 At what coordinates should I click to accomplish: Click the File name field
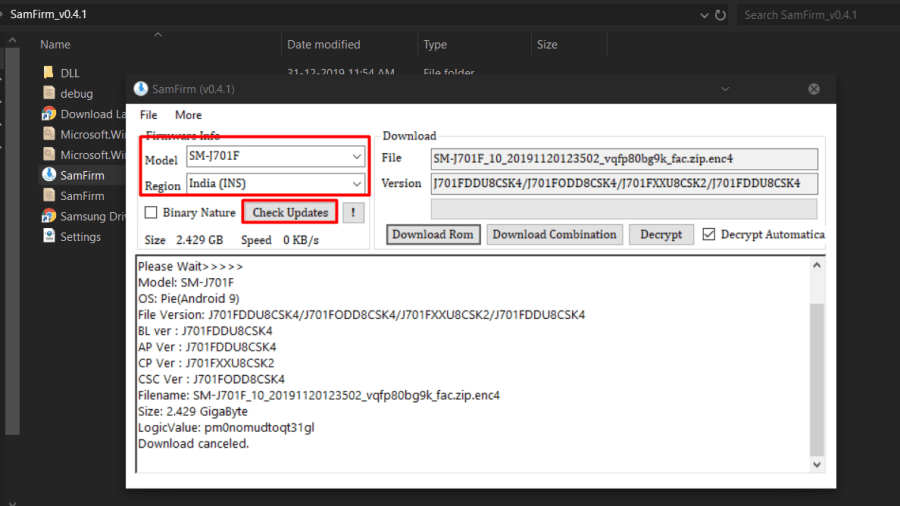624,159
